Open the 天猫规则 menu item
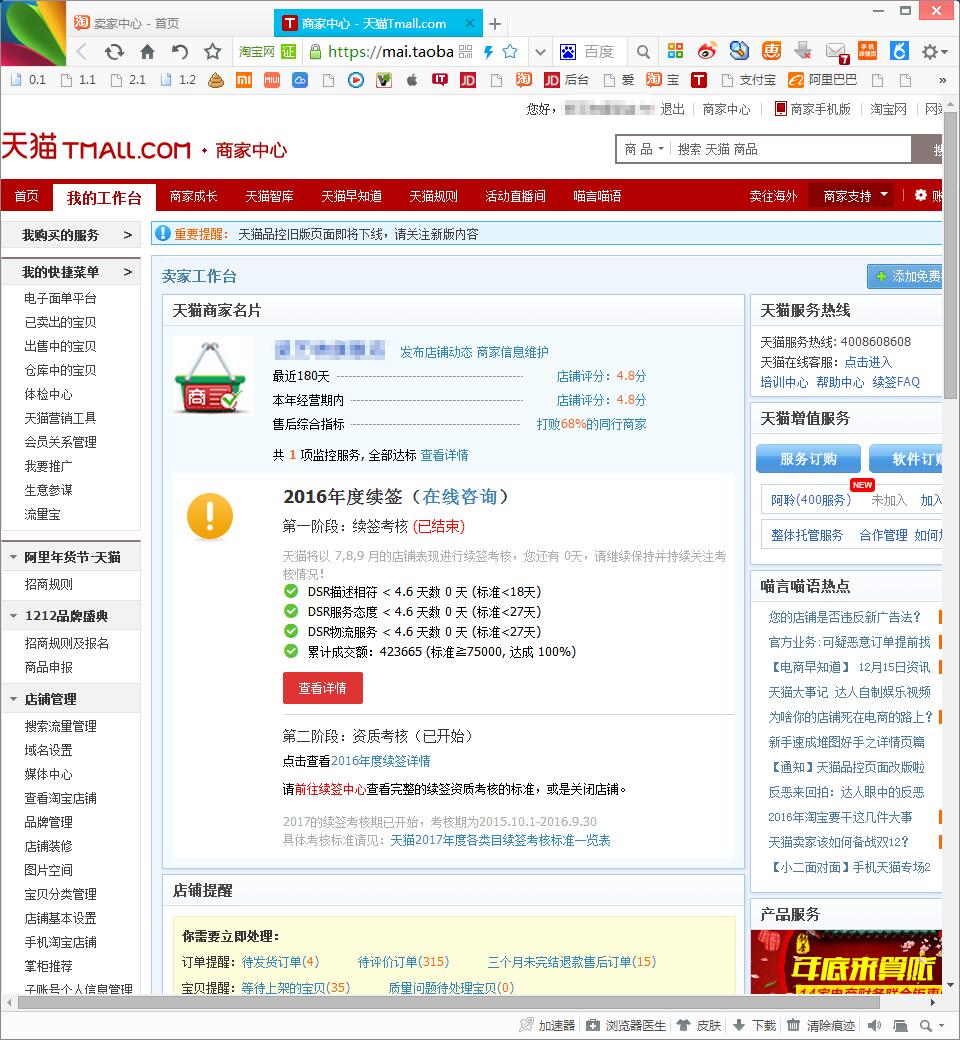This screenshot has height=1040, width=960. (x=433, y=196)
